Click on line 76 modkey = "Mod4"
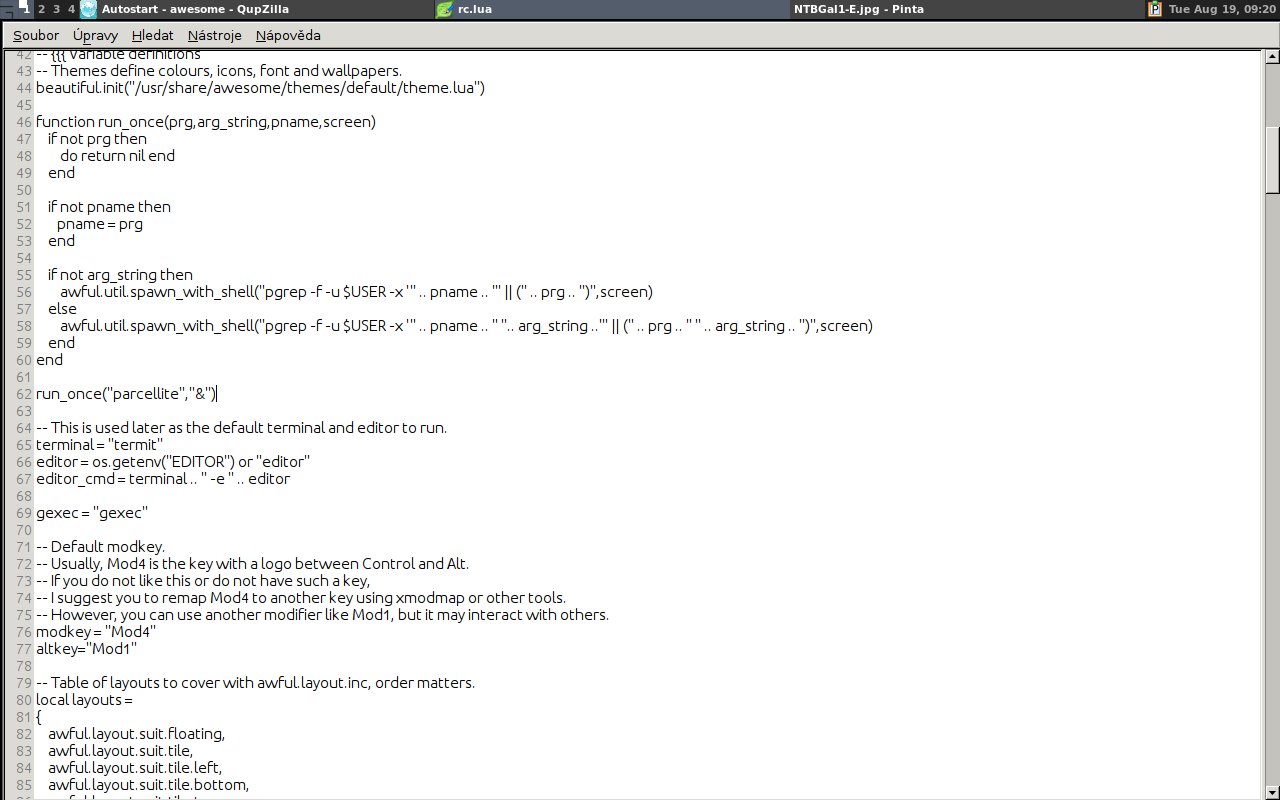This screenshot has width=1280, height=800. tap(96, 632)
